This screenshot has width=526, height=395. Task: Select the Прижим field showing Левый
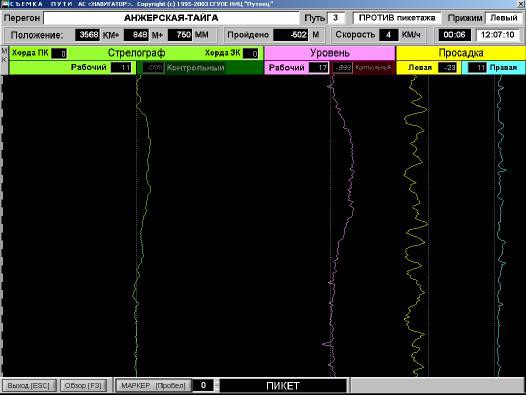(504, 18)
